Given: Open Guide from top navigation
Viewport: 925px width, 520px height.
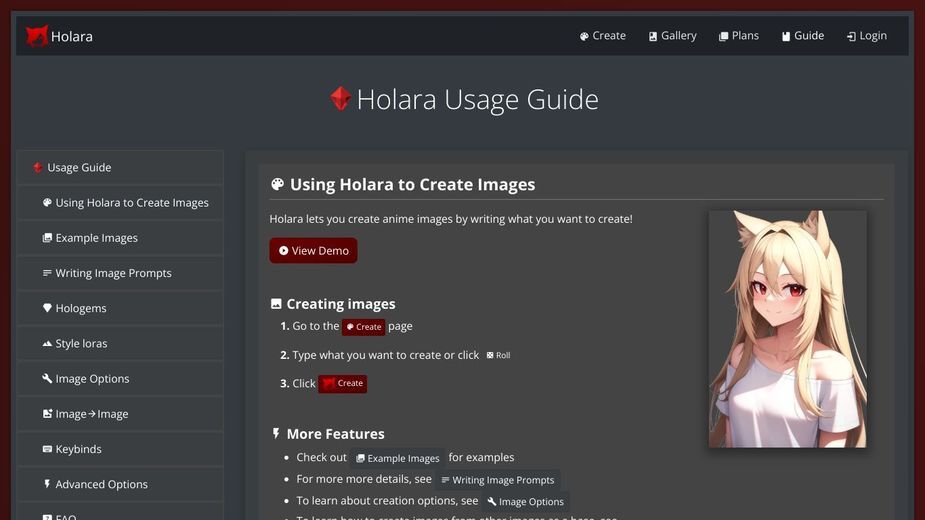Looking at the screenshot, I should point(802,36).
